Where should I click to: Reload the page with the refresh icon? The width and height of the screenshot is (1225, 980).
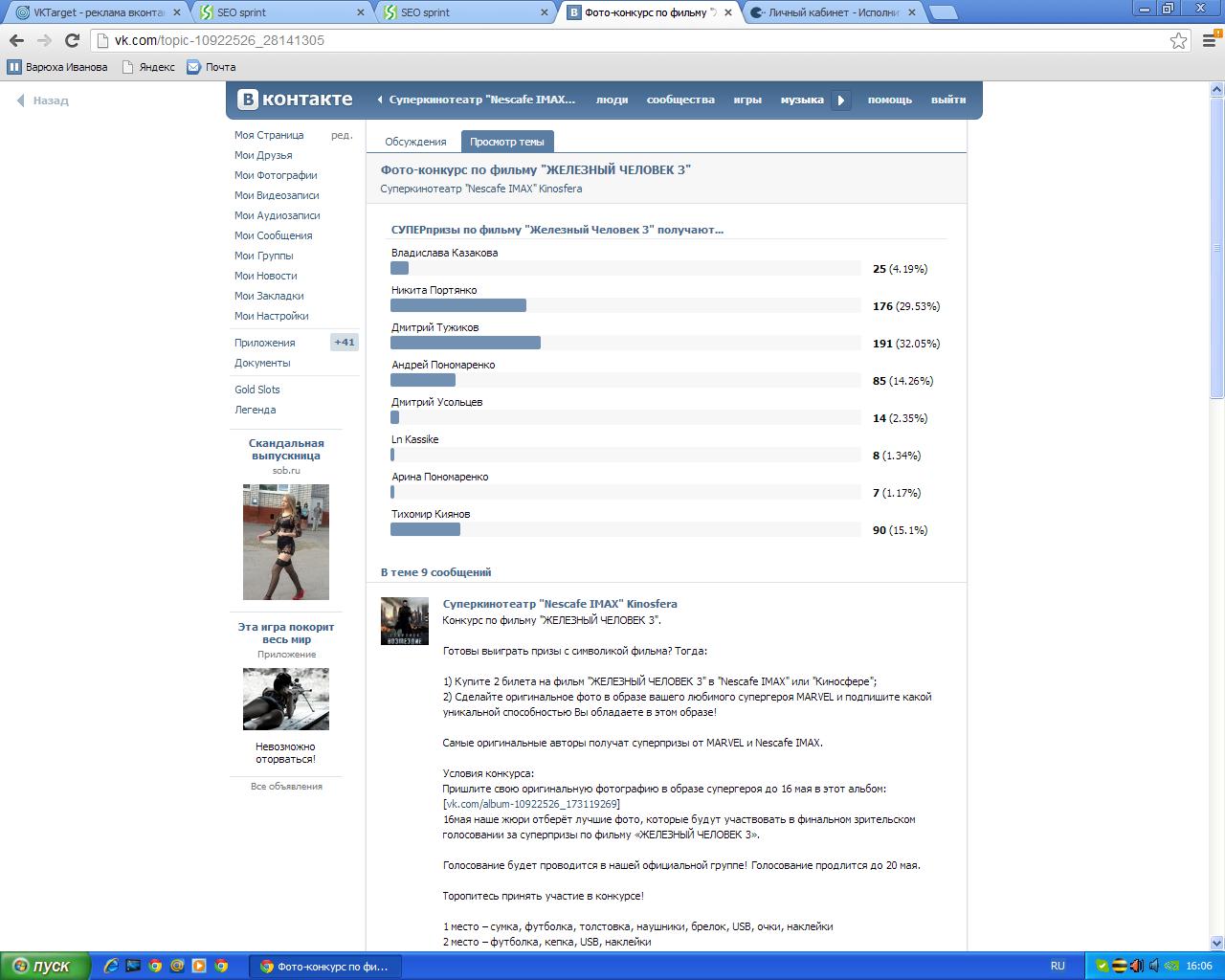point(72,40)
